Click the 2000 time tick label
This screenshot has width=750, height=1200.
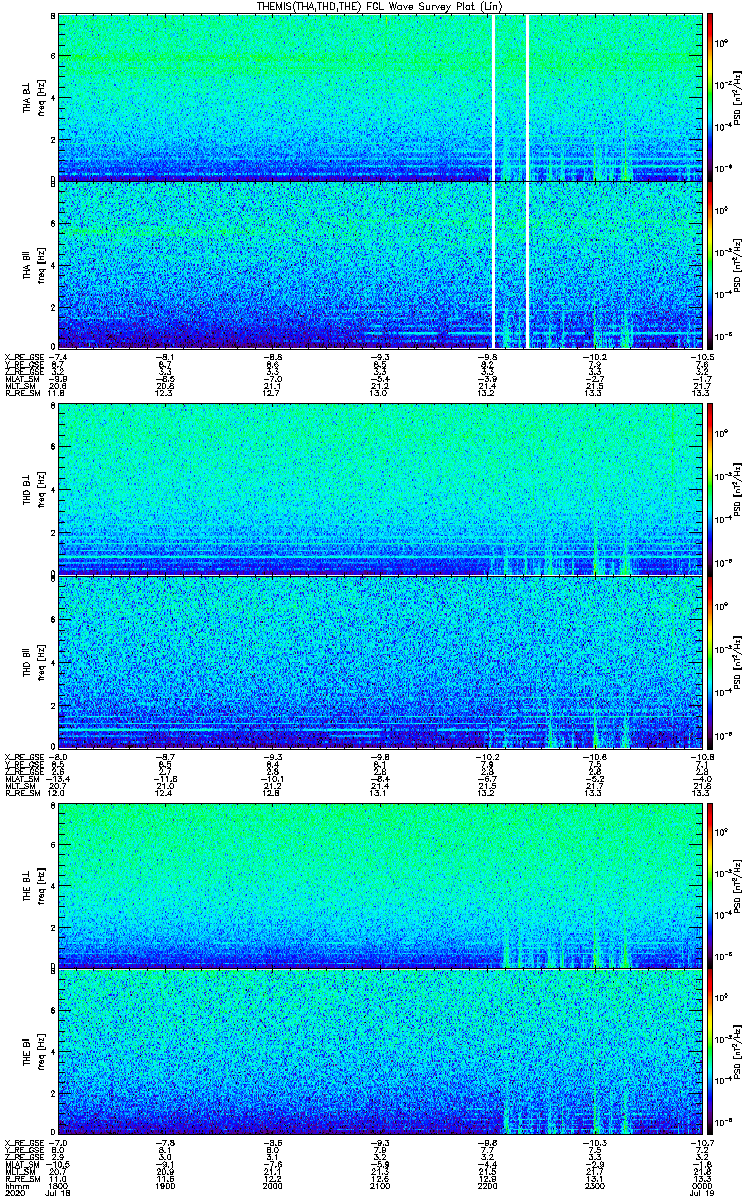[273, 1187]
